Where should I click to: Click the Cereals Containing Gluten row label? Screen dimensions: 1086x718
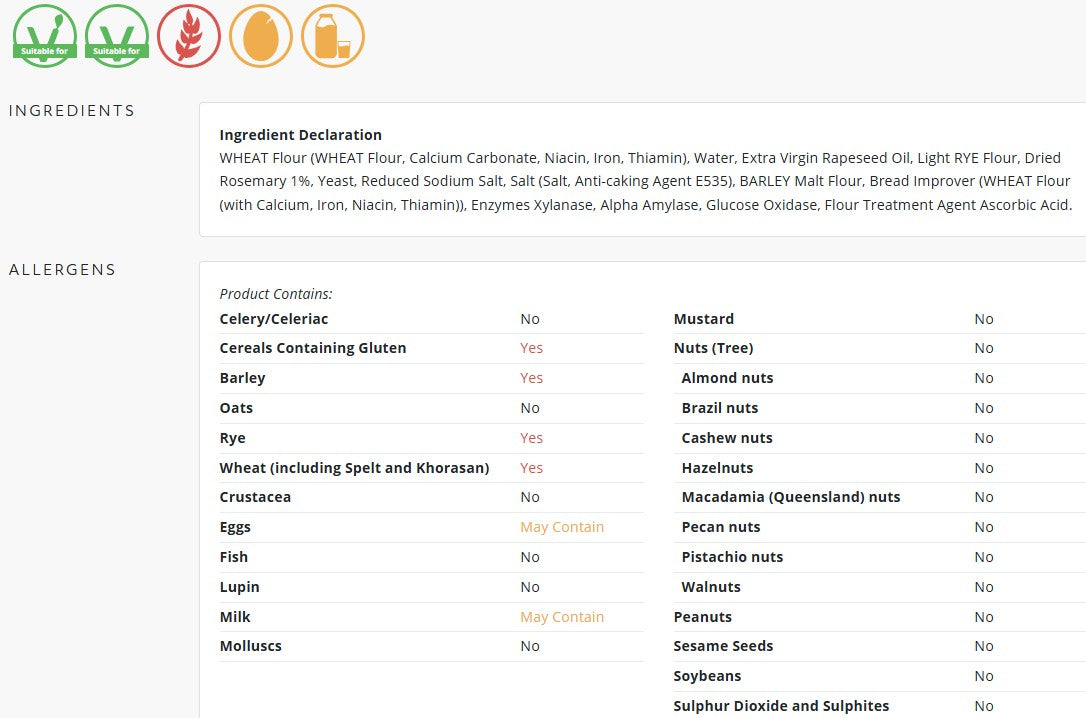313,348
